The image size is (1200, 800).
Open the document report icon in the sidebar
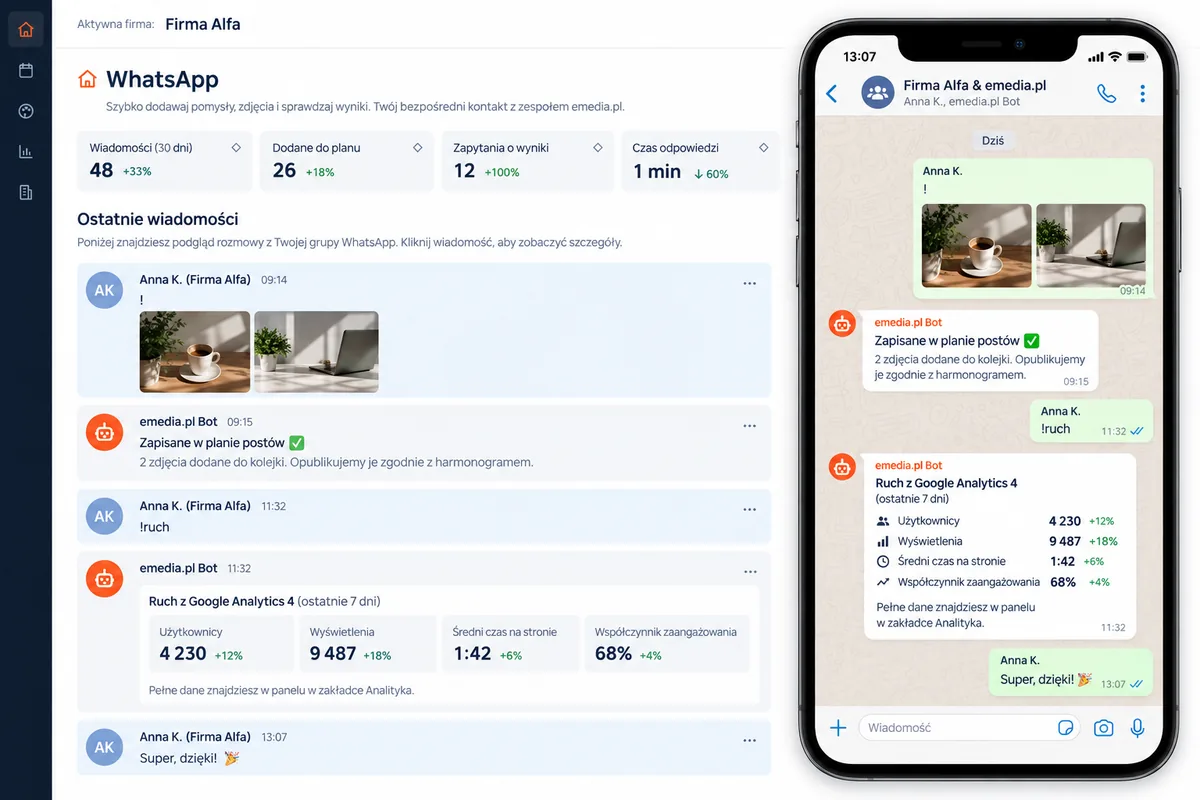[26, 193]
